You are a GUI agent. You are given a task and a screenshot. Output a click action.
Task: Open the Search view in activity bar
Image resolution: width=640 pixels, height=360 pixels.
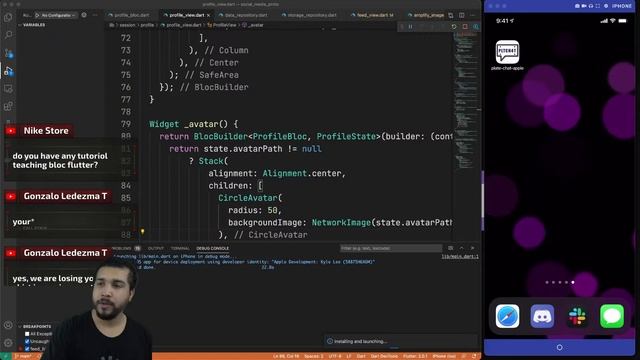[8, 35]
